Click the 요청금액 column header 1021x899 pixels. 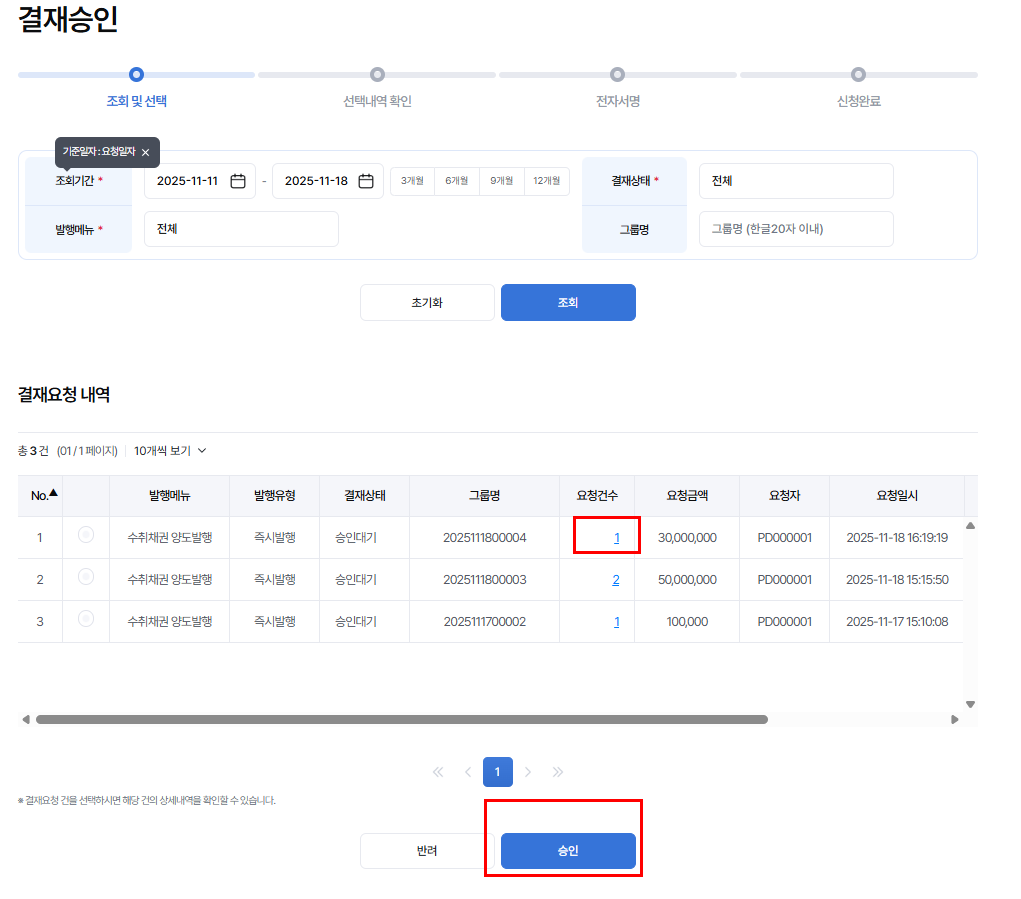pyautogui.click(x=687, y=496)
